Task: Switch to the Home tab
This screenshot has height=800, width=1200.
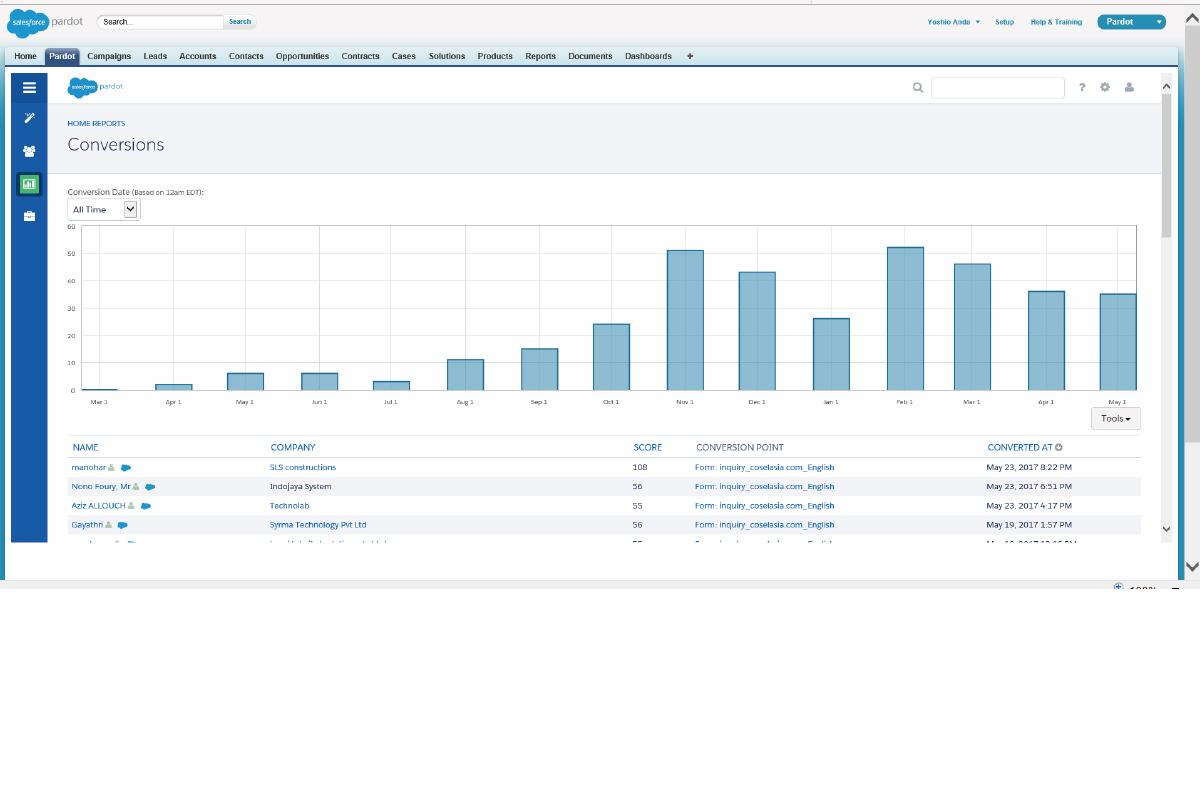Action: [x=25, y=56]
